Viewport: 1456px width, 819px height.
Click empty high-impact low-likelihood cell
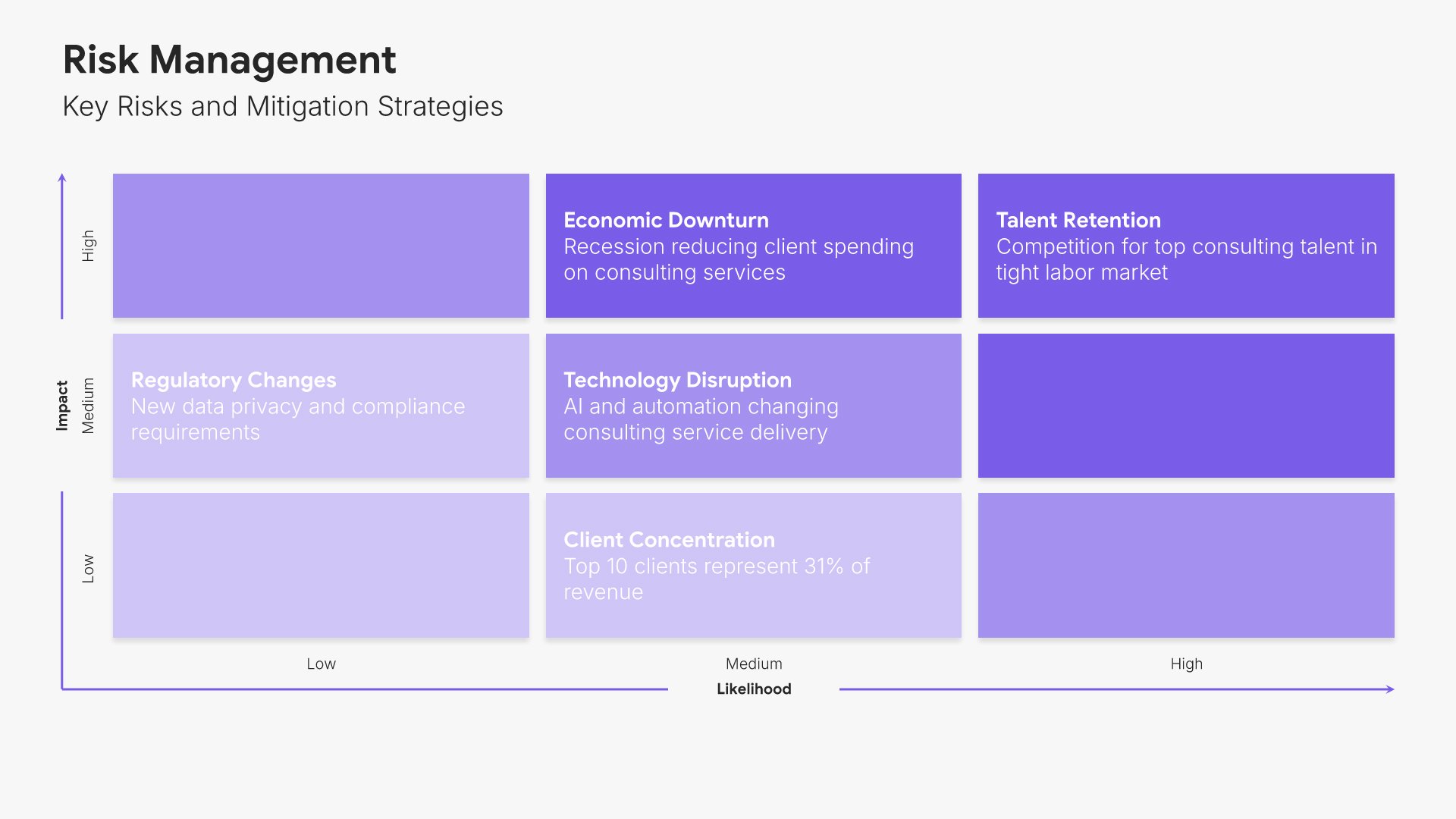coord(321,246)
